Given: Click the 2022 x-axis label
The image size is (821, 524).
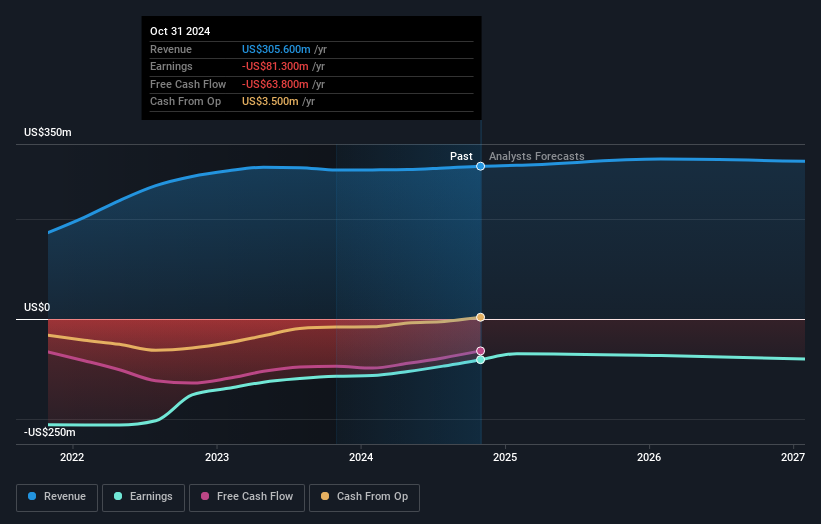Looking at the screenshot, I should (x=72, y=457).
